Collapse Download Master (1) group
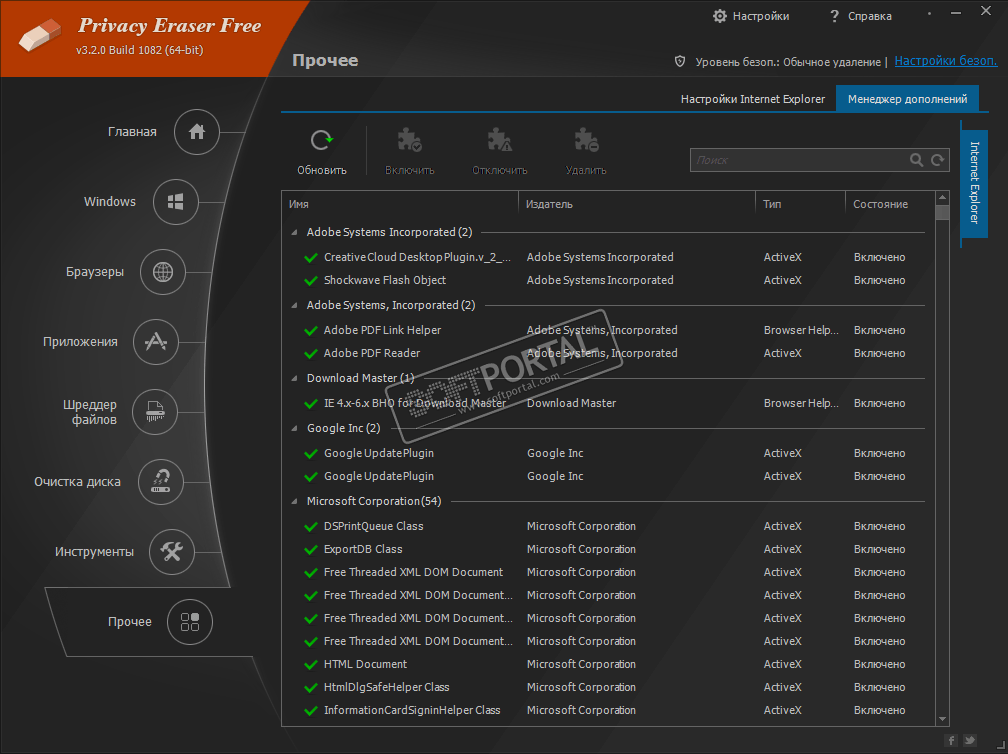This screenshot has width=1008, height=754. tap(294, 379)
